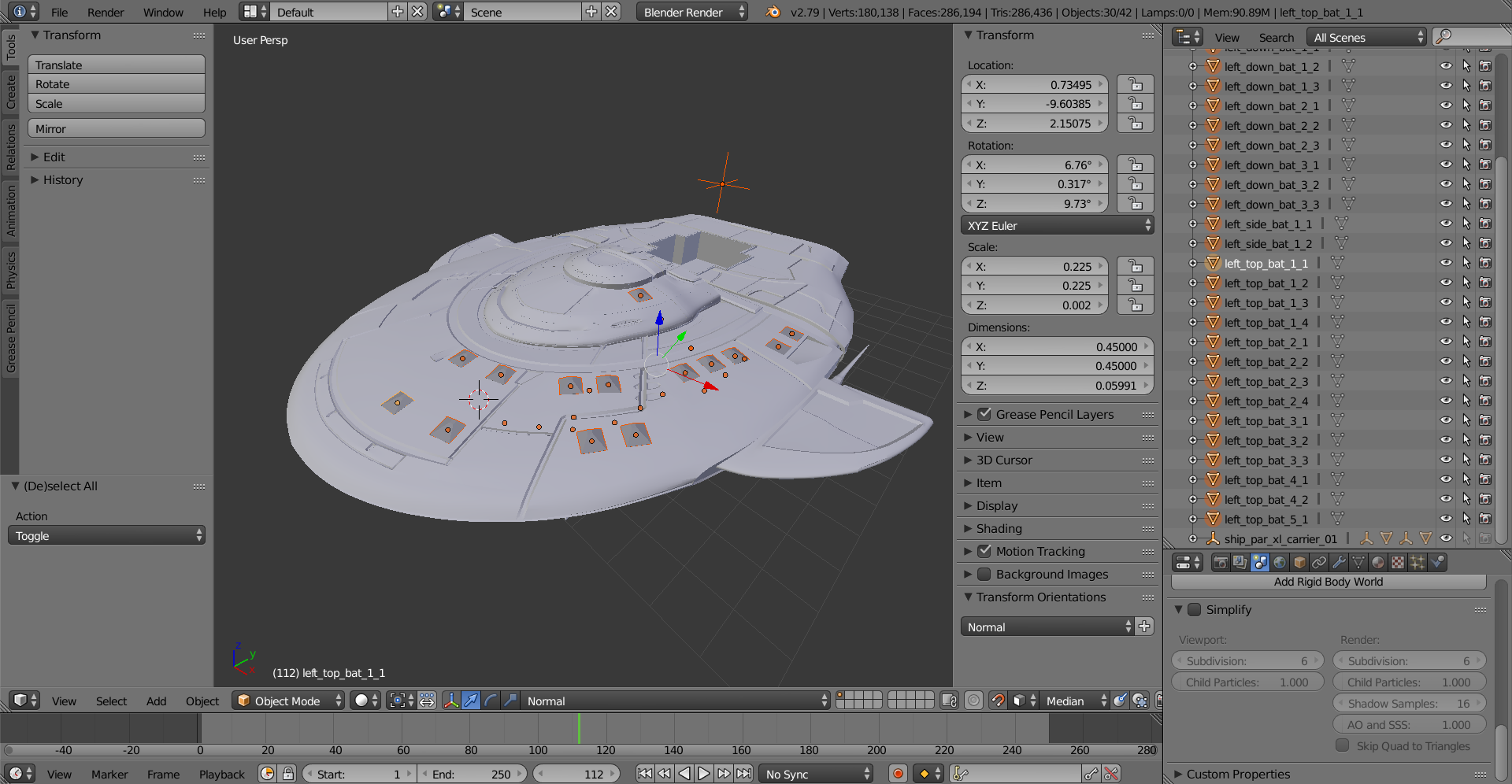The image size is (1512, 784).
Task: Disable the Motion Tracking checkbox
Action: tap(985, 551)
